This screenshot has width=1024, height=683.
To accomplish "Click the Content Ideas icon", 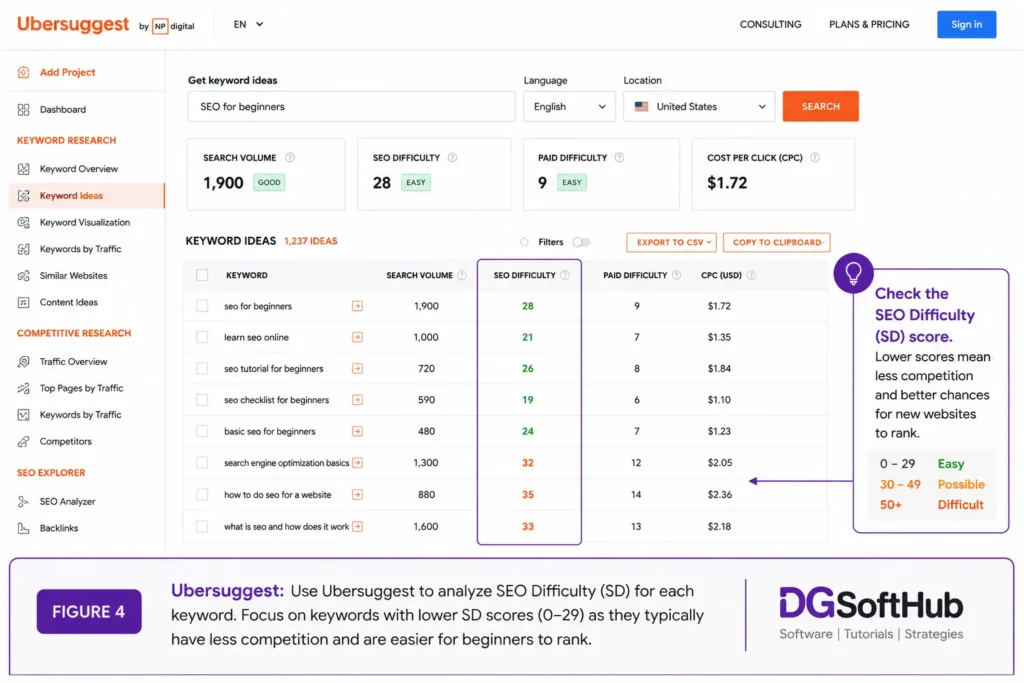I will (x=24, y=302).
